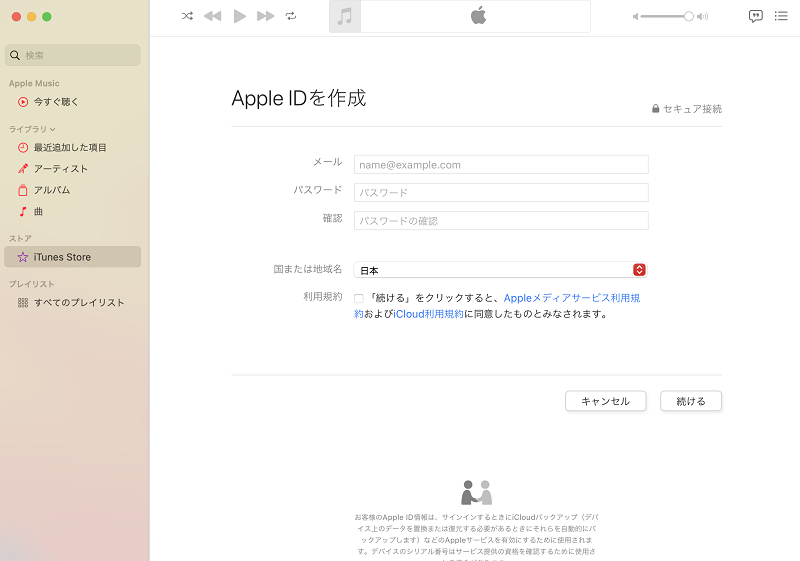Viewport: 800px width, 561px height.
Task: Click the grid icon beside すべてのプレイリスト
Action: (23, 303)
